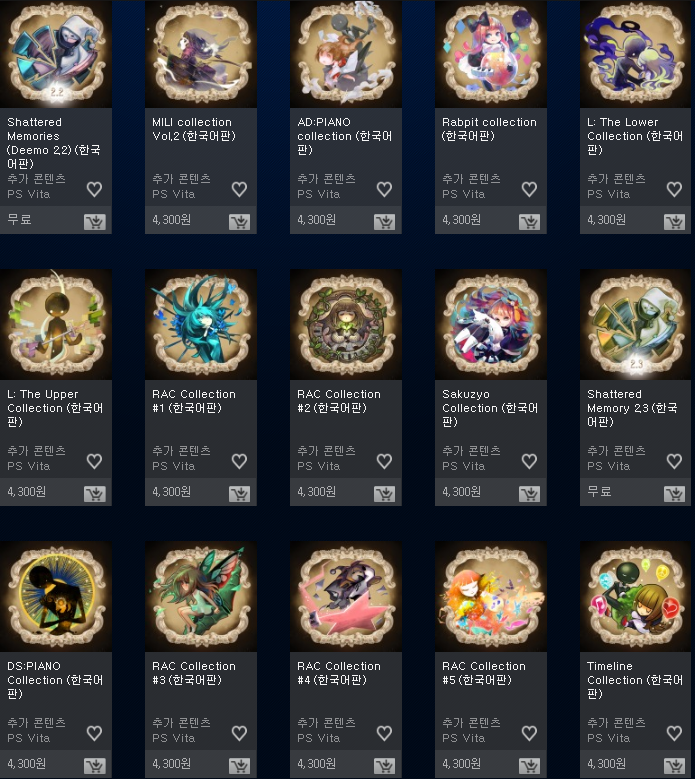
Task: Favorite RAC Collection #2 with heart
Action: pyautogui.click(x=385, y=461)
